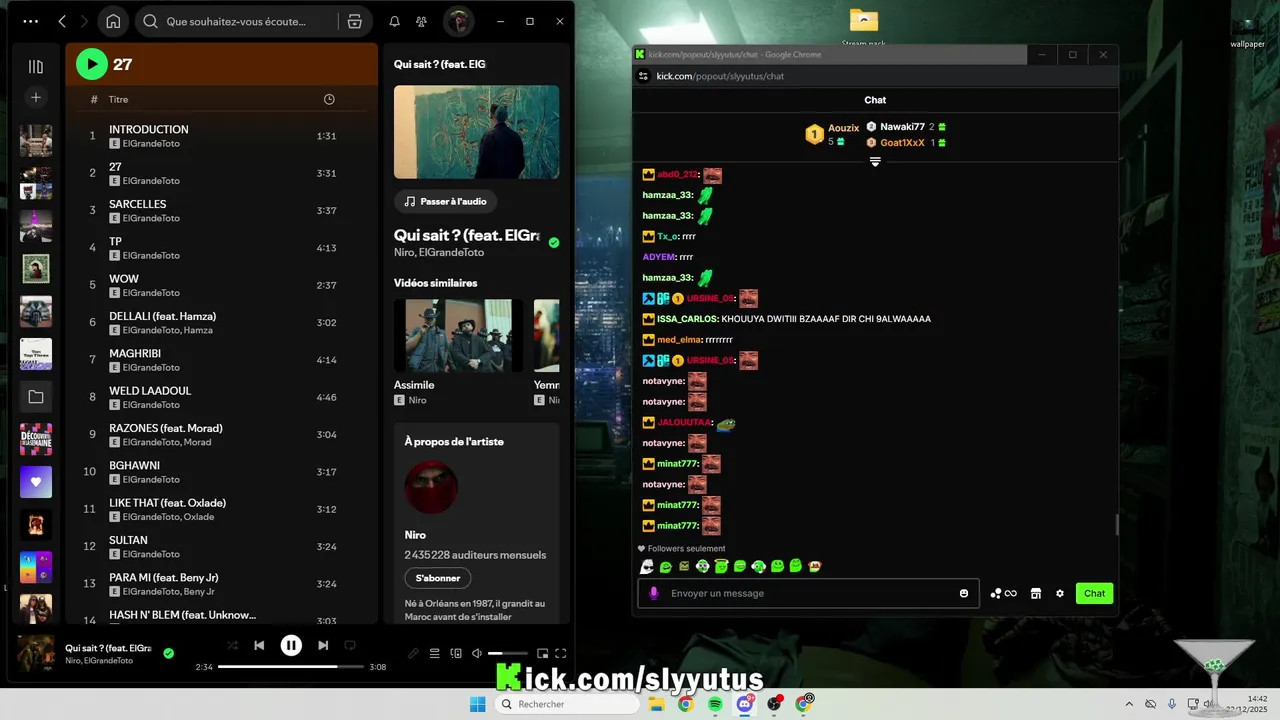The width and height of the screenshot is (1280, 720).
Task: Open Kick chat settings gear
Action: 1060,593
